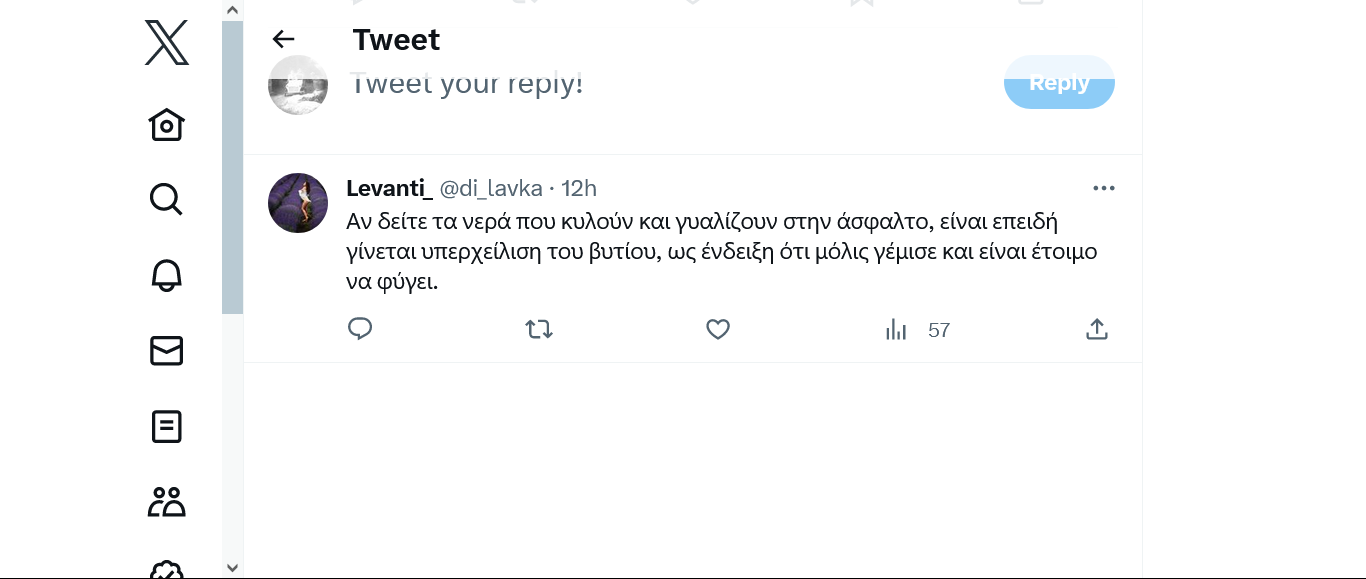Open Lists icon in sidebar
This screenshot has height=579, width=1366.
(166, 427)
